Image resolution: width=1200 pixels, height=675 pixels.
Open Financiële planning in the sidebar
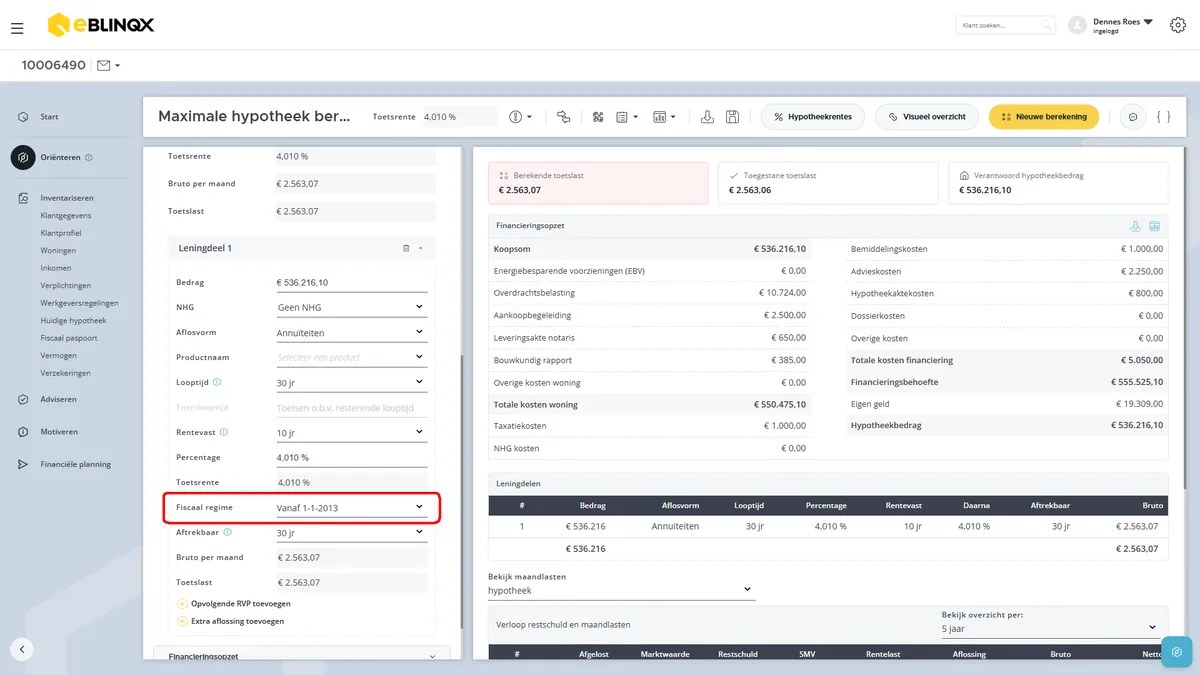(x=75, y=464)
